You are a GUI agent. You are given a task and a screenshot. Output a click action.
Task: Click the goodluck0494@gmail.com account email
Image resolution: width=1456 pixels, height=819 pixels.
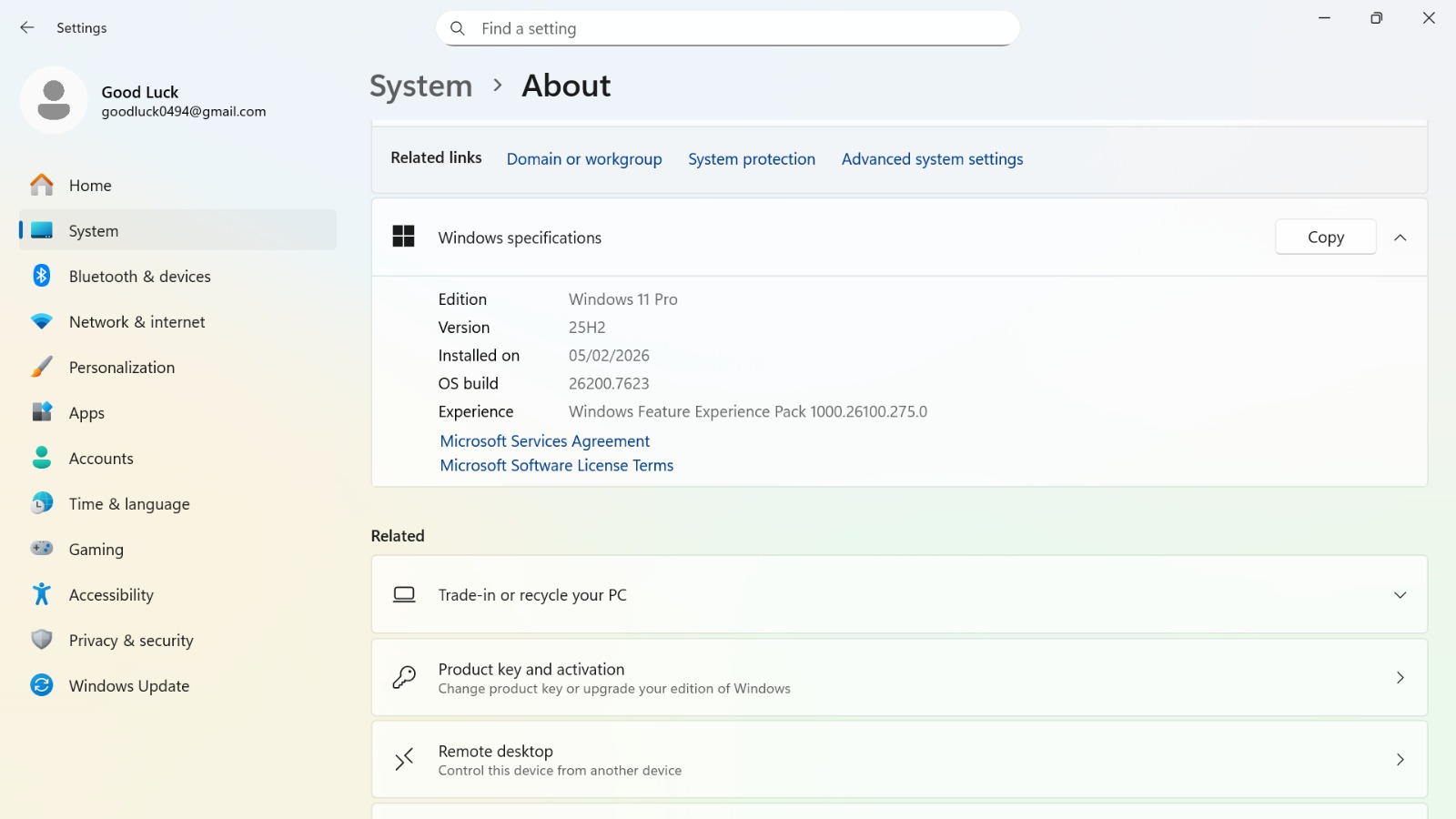184,112
